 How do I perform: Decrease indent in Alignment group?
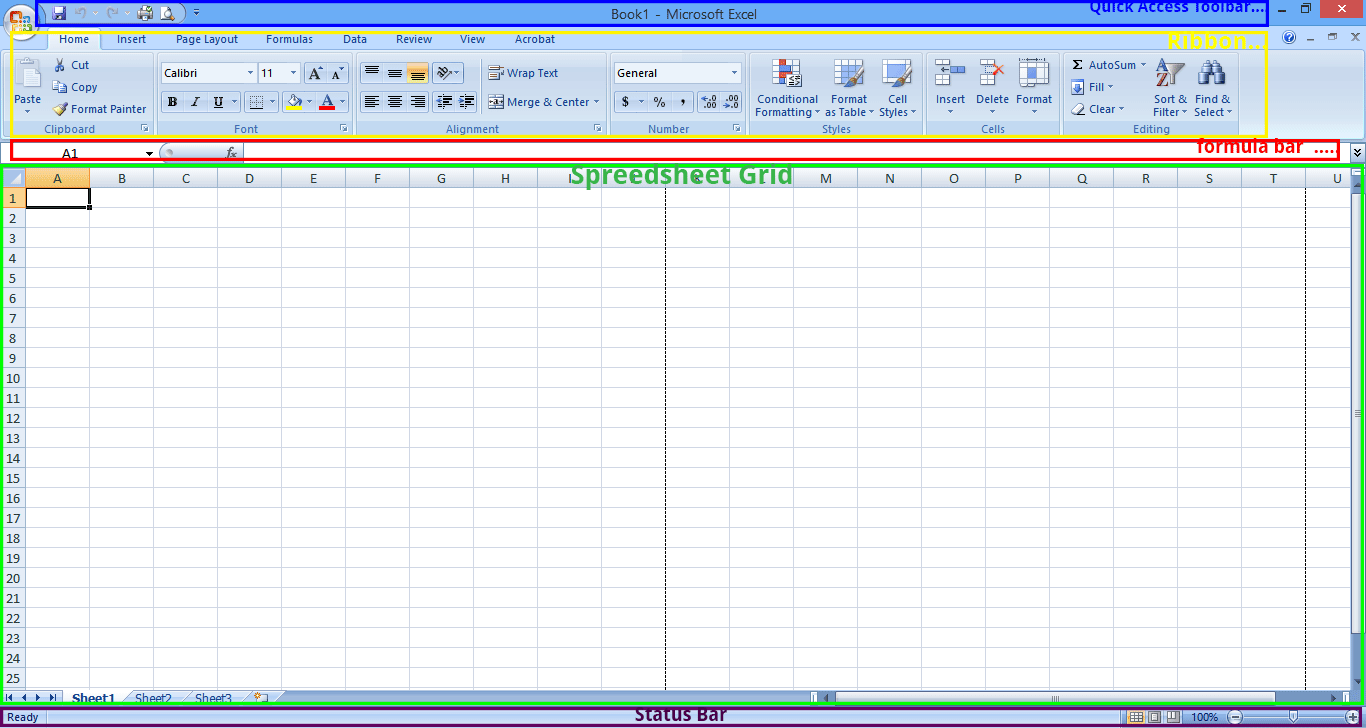click(x=444, y=102)
